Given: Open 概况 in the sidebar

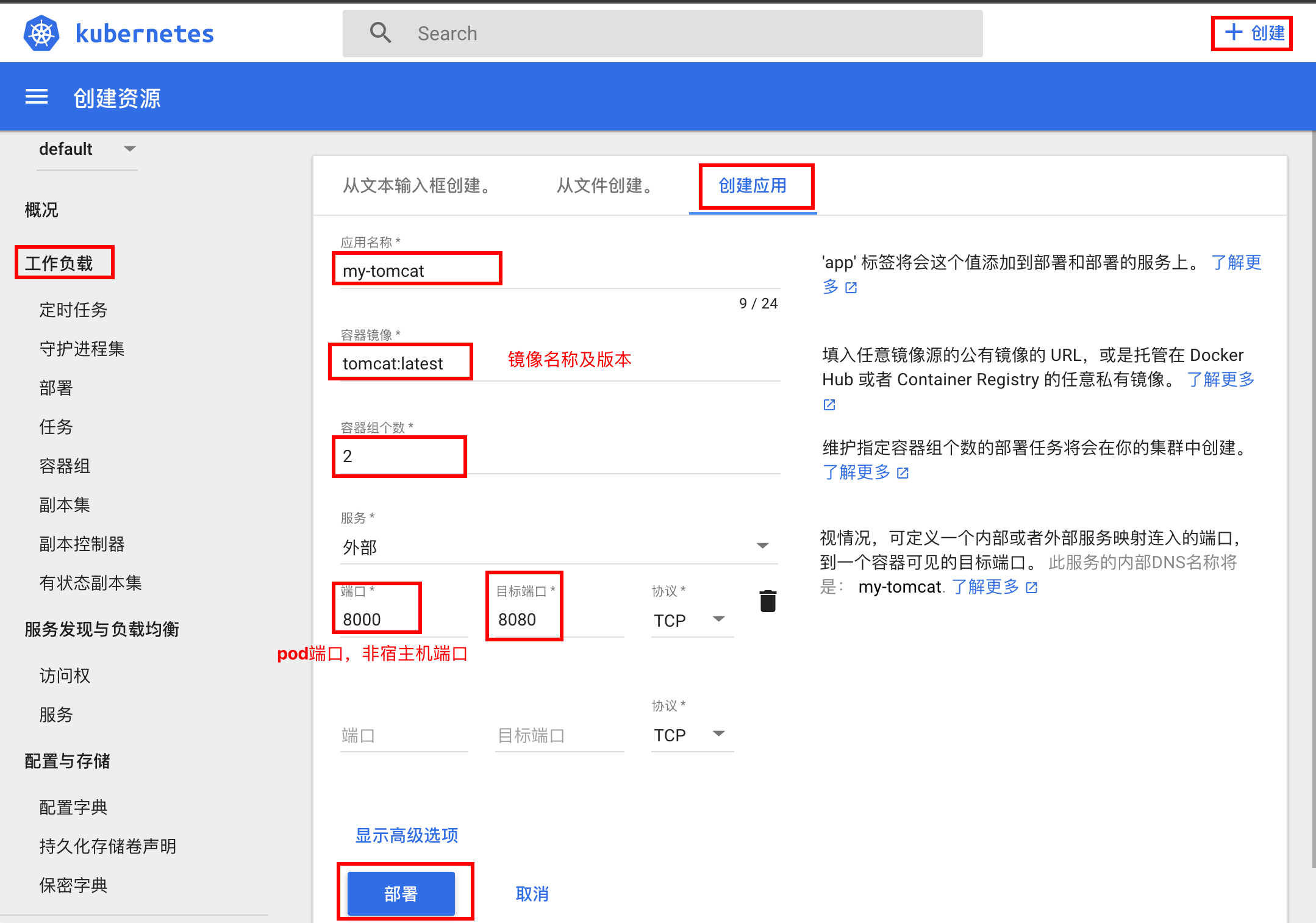Looking at the screenshot, I should pos(41,210).
